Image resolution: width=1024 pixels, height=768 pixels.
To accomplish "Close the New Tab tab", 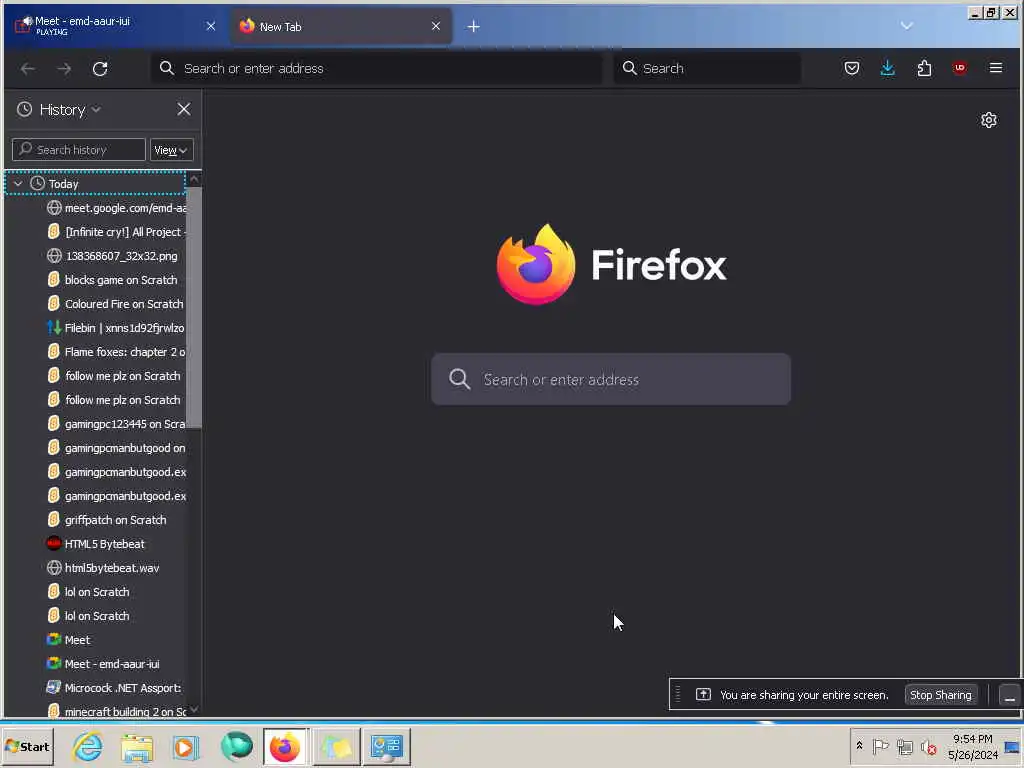I will [436, 26].
